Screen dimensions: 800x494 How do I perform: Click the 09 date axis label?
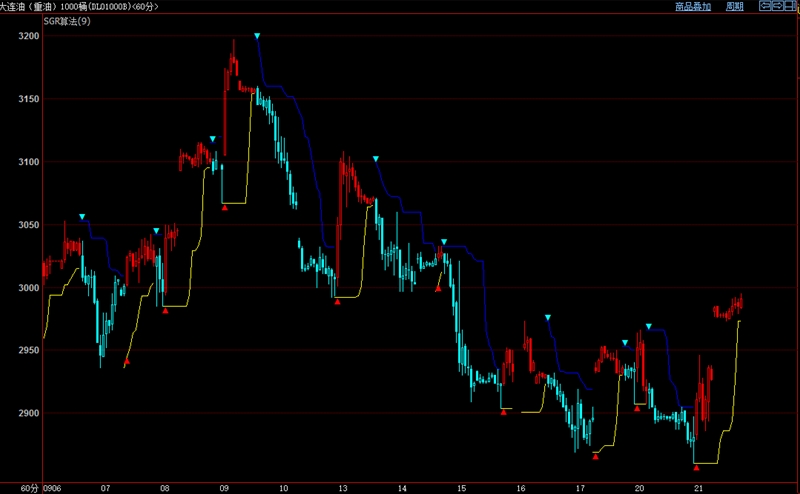(224, 488)
